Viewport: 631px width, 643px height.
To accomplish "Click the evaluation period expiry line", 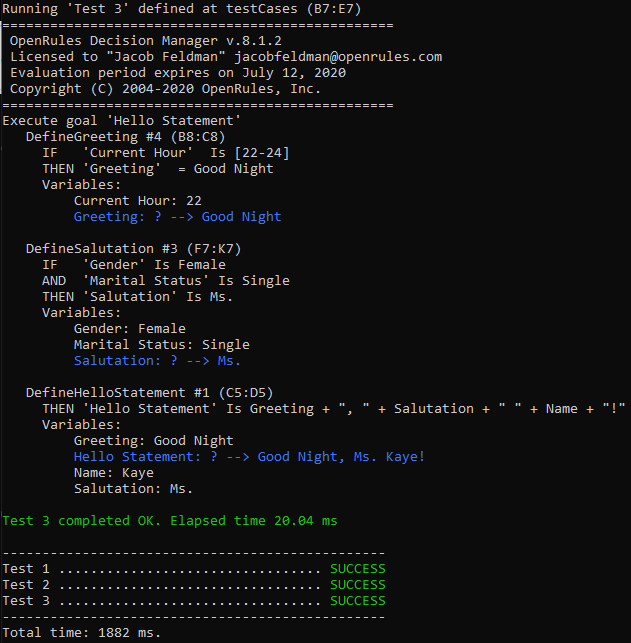I will 141,73.
